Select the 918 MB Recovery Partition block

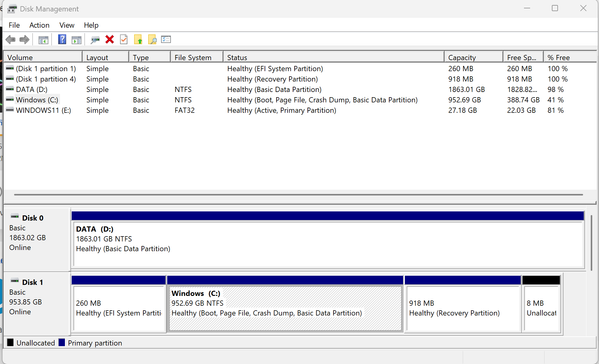(x=463, y=304)
